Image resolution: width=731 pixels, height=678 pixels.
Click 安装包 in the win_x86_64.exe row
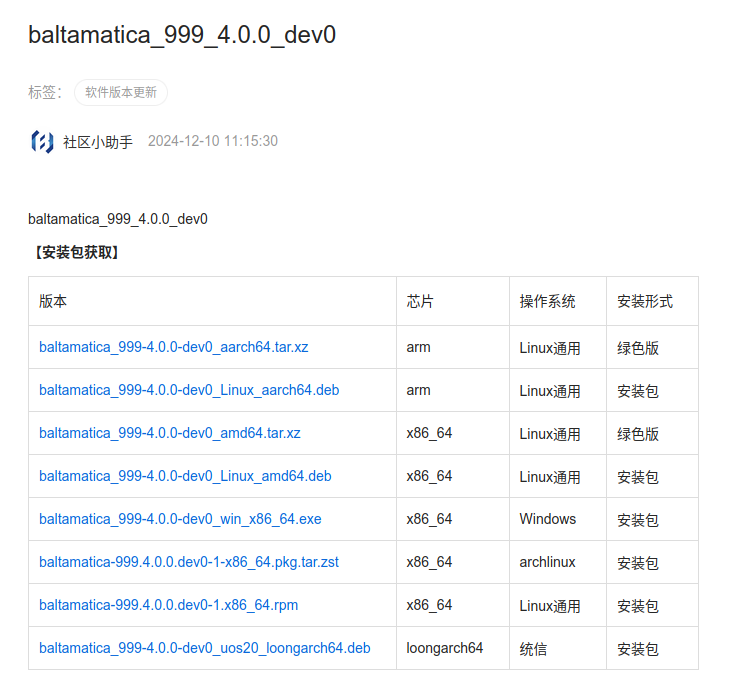click(x=638, y=520)
